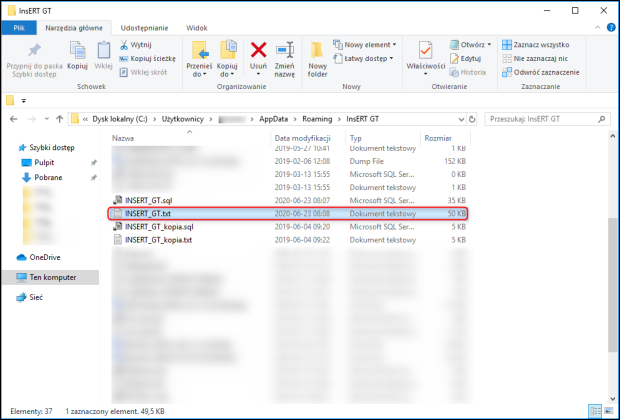Click Kopiuj ścieżkę in the ribbon
This screenshot has height=420, width=620.
(x=147, y=59)
